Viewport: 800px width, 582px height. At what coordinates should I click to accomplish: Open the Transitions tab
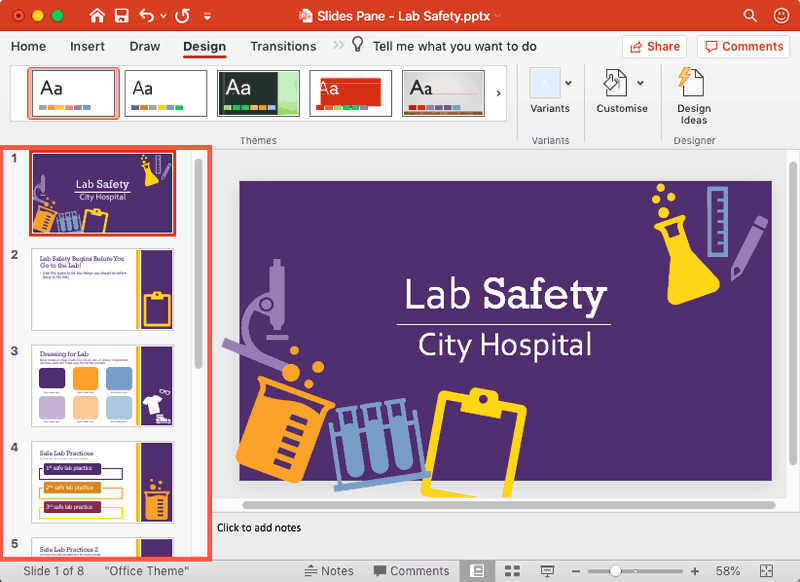click(283, 46)
